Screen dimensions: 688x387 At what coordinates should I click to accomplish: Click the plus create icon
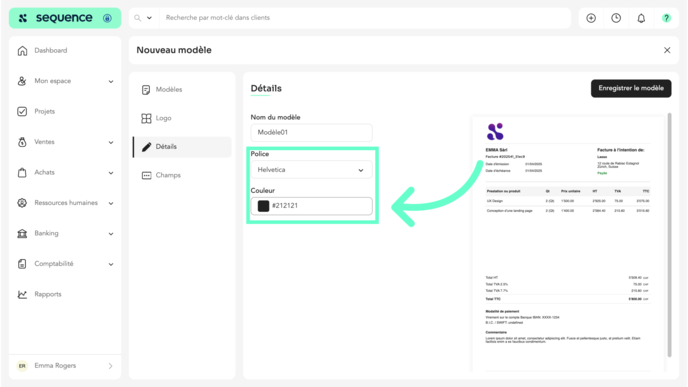pos(591,18)
